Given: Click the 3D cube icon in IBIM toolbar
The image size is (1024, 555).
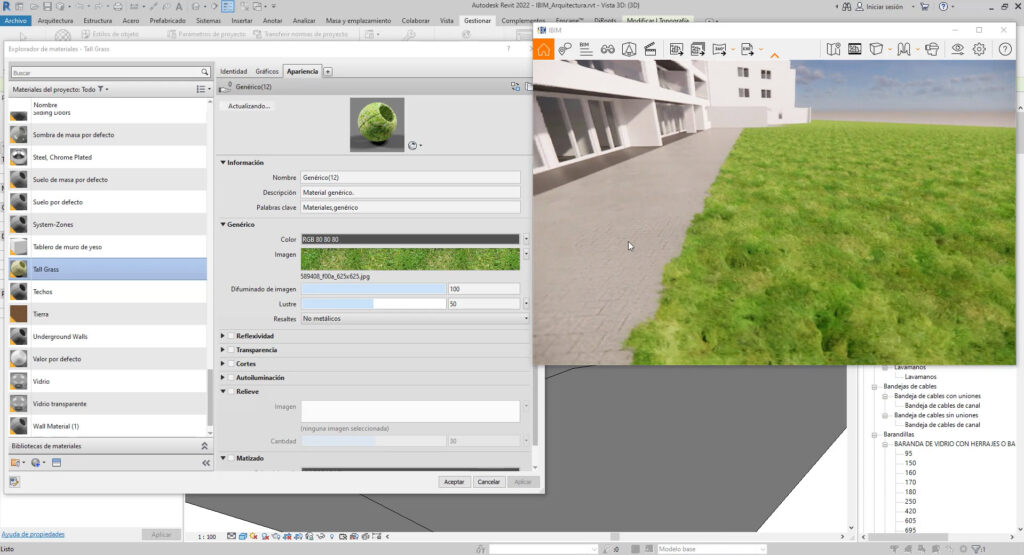Looking at the screenshot, I should click(876, 49).
